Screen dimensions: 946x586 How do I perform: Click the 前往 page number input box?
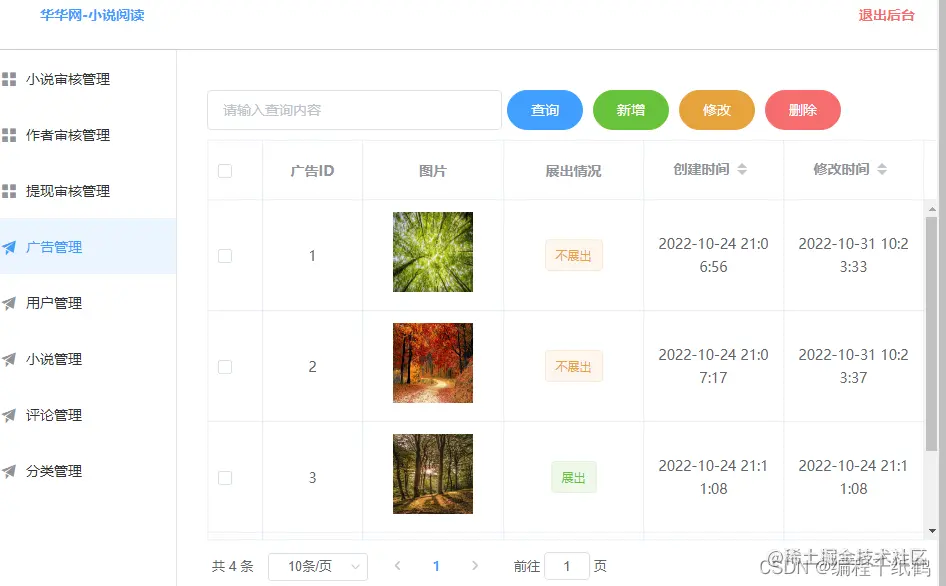pyautogui.click(x=567, y=566)
